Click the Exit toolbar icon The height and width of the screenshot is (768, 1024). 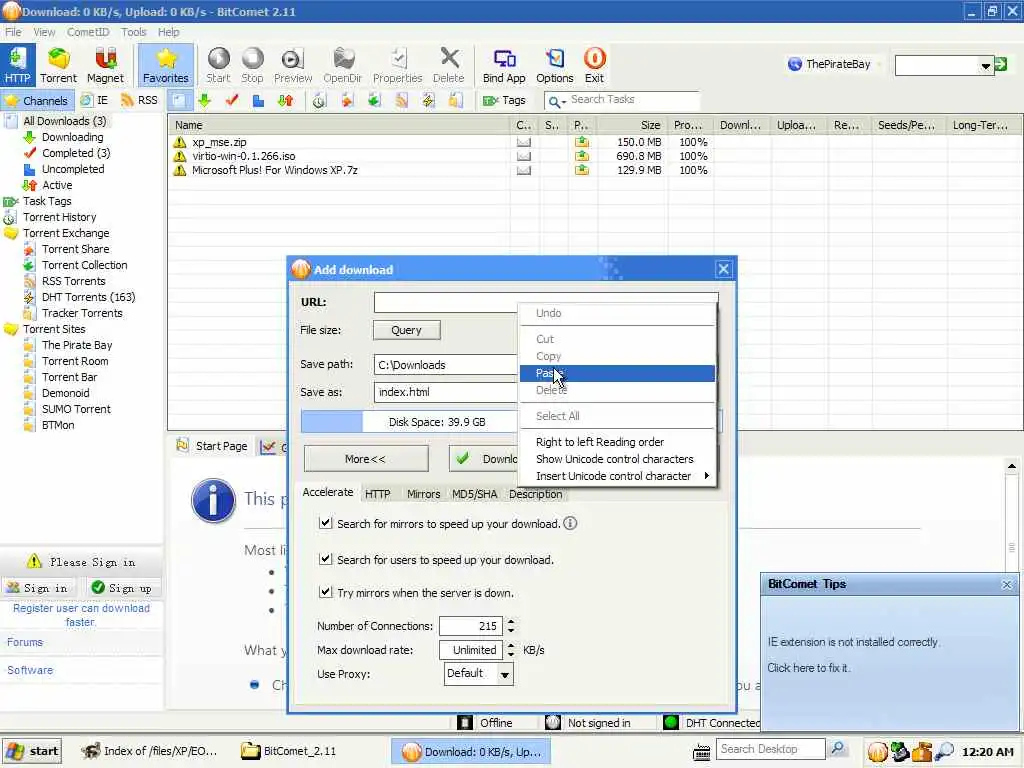tap(594, 65)
